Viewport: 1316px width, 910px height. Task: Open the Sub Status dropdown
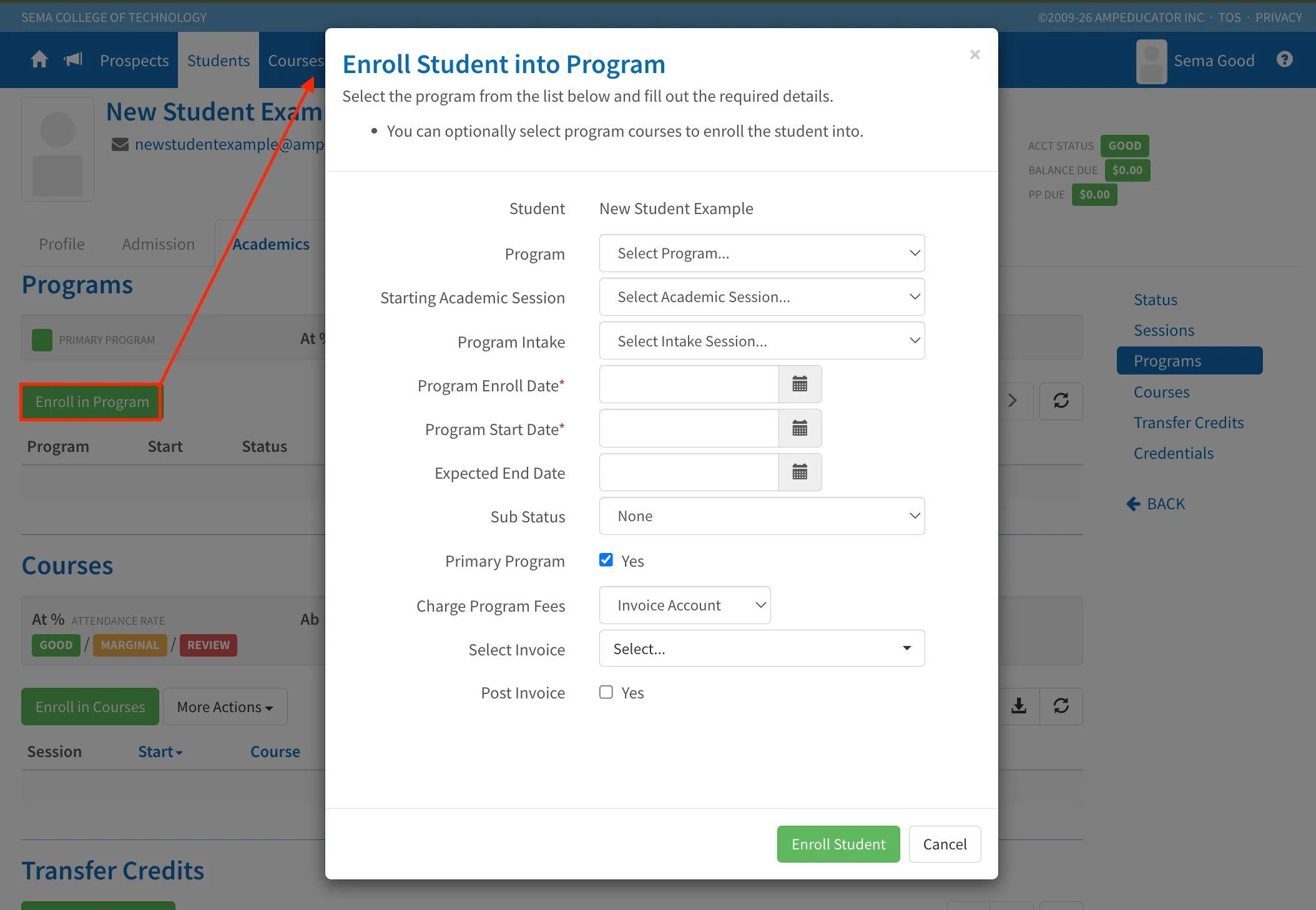762,516
